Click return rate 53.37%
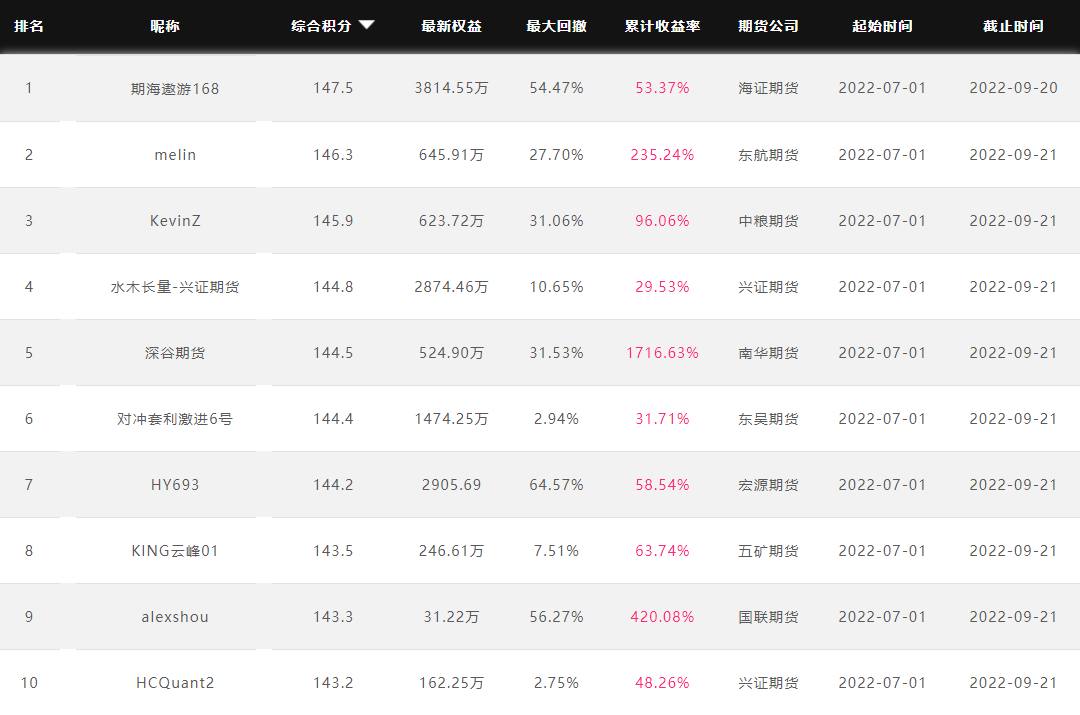Image resolution: width=1080 pixels, height=715 pixels. pos(663,88)
